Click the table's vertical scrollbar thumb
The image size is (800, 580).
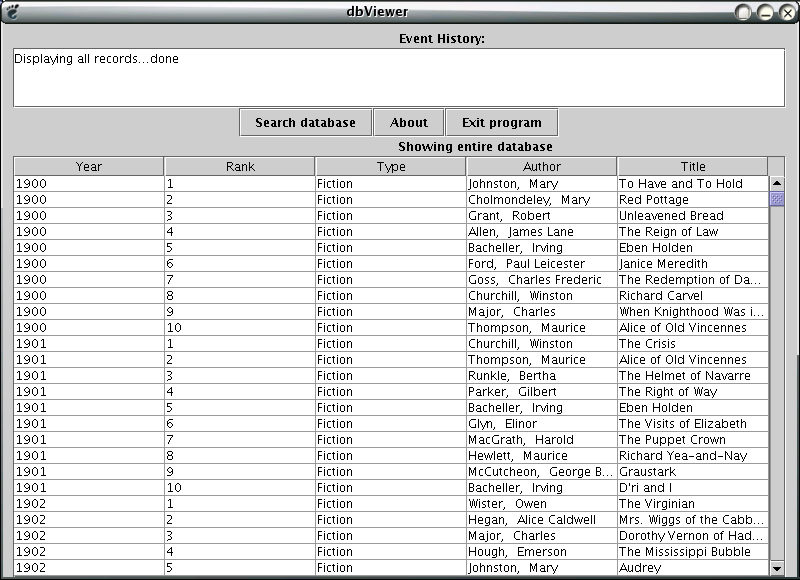(777, 199)
